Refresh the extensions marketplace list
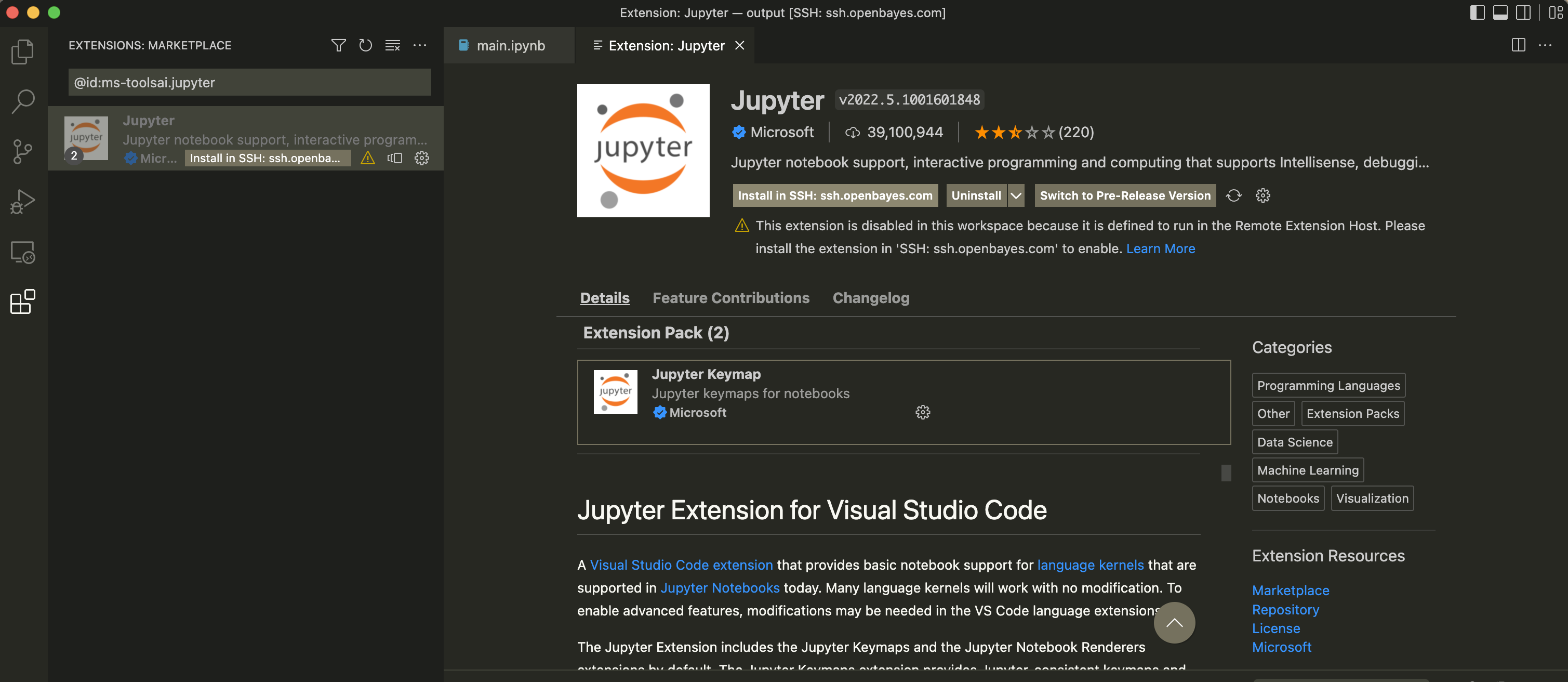The height and width of the screenshot is (682, 1568). (x=365, y=45)
